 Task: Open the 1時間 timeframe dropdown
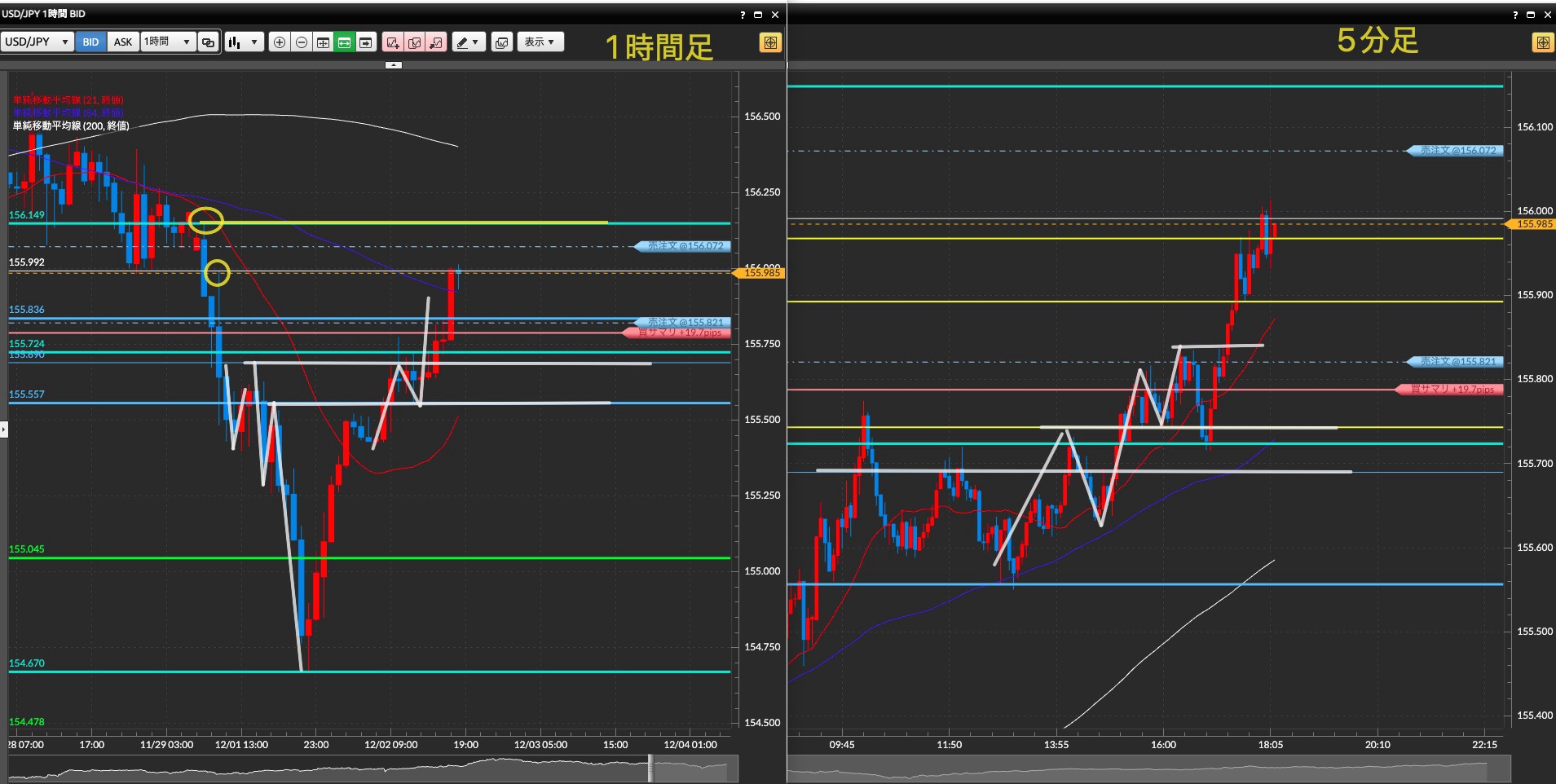click(167, 42)
